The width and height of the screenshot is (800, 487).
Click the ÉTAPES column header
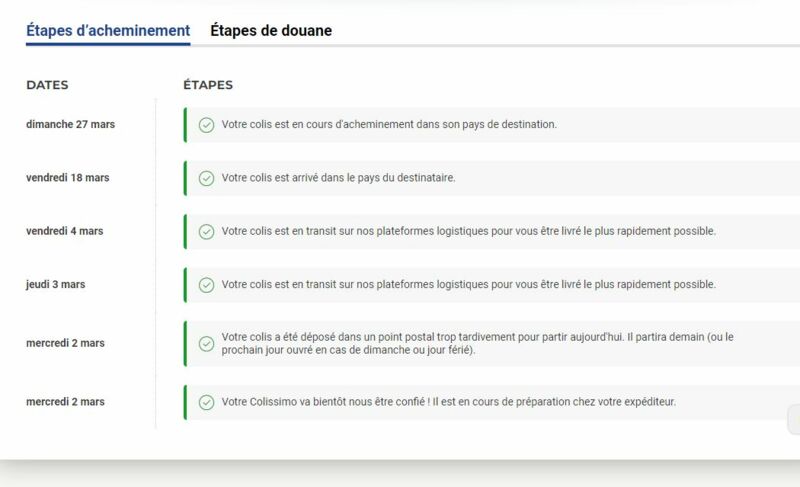[x=208, y=85]
